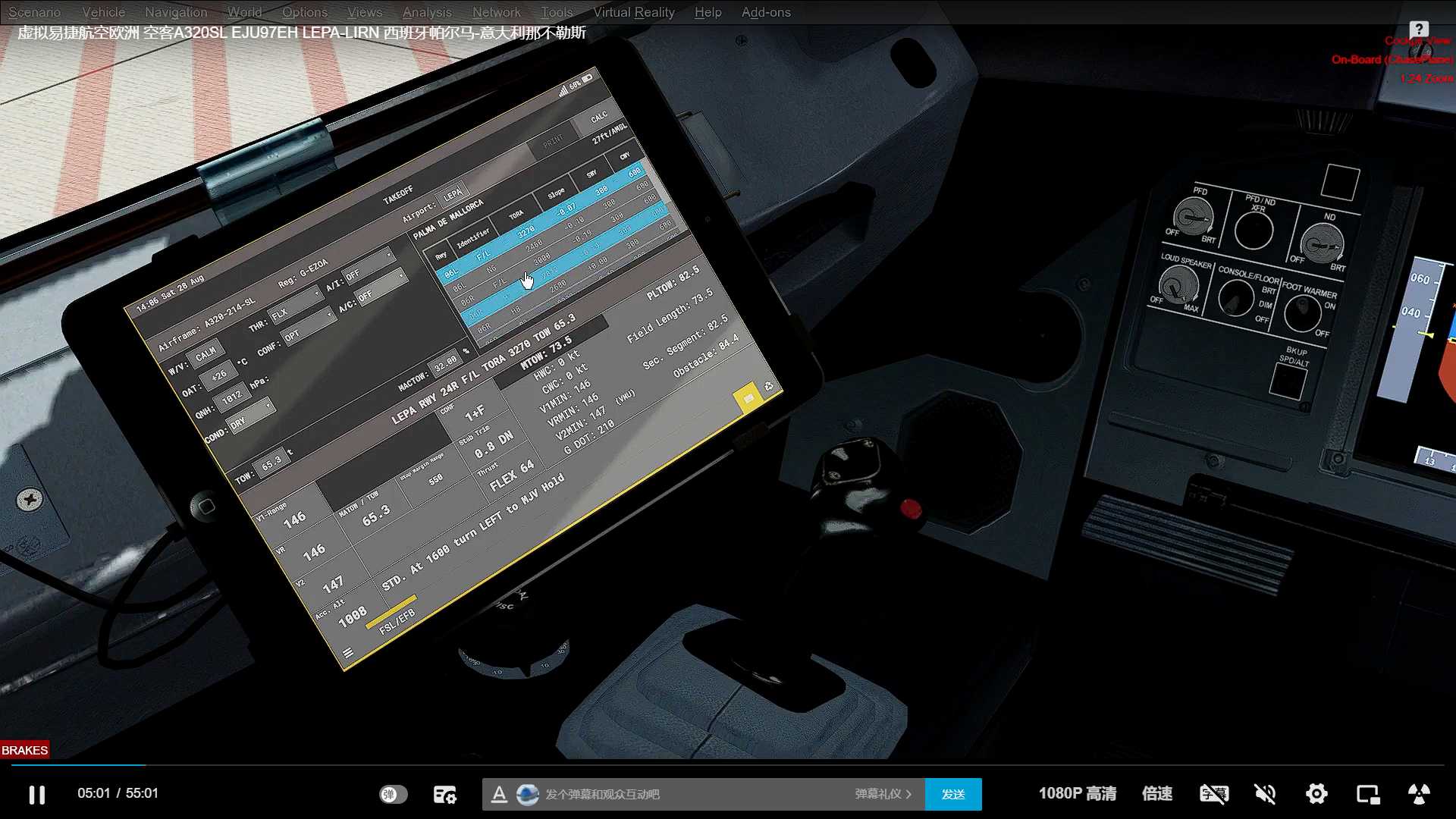Turn the PFD brightness knob

click(1193, 218)
